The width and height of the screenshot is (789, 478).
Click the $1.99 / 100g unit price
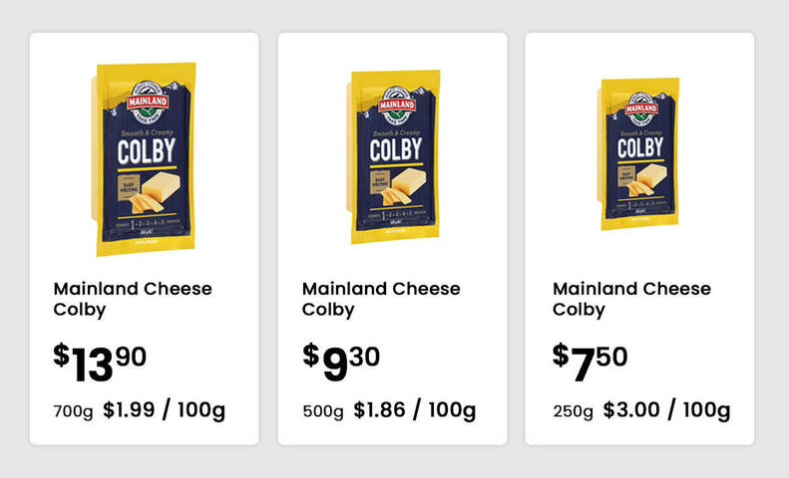click(164, 410)
